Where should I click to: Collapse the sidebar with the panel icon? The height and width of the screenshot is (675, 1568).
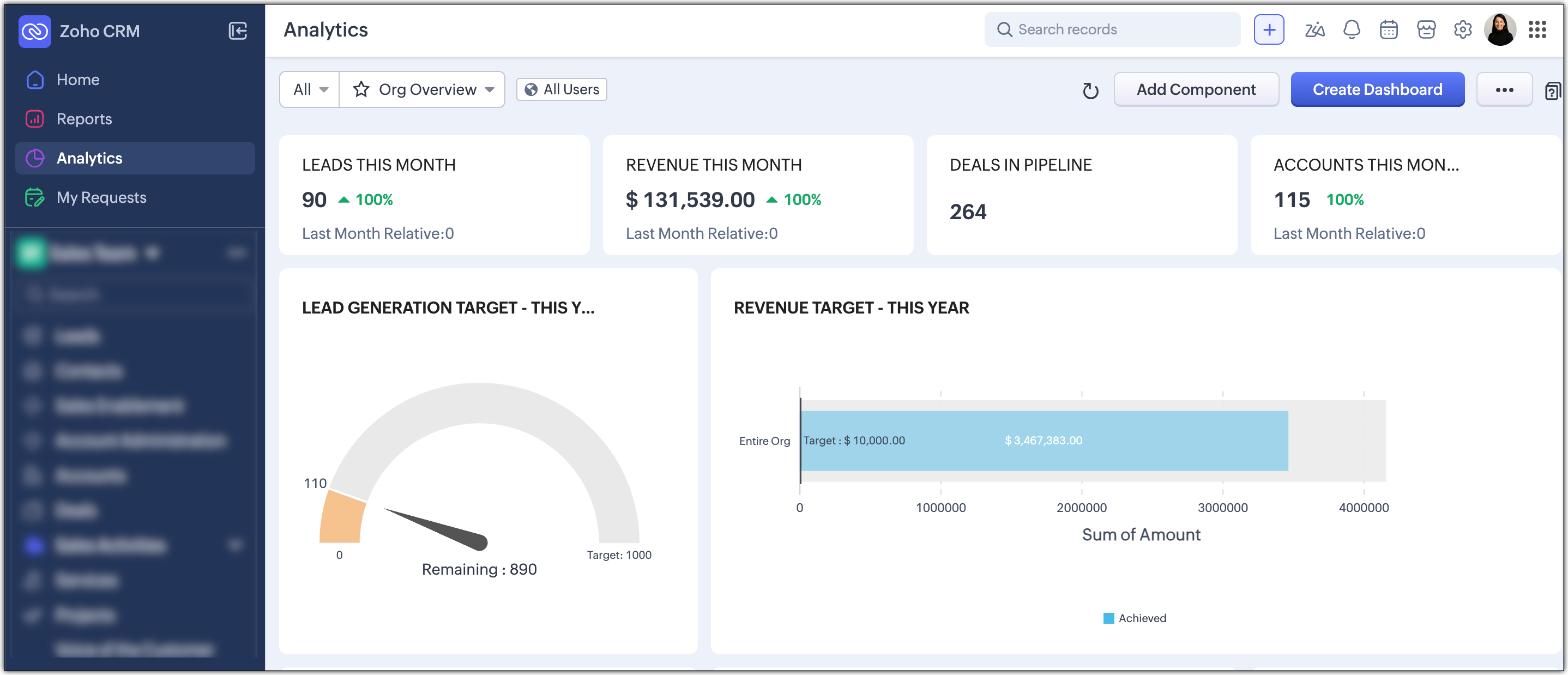237,31
